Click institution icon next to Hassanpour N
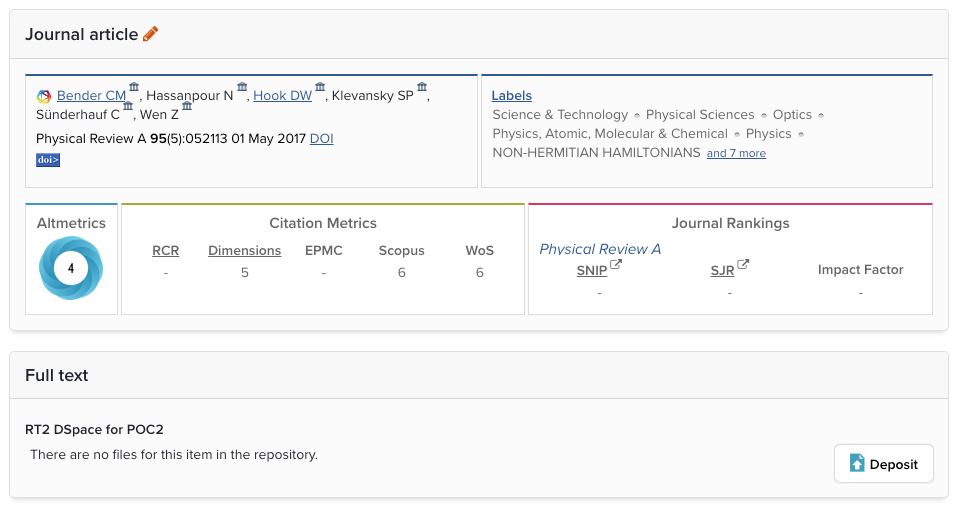Image resolution: width=954 pixels, height=505 pixels. click(x=242, y=88)
